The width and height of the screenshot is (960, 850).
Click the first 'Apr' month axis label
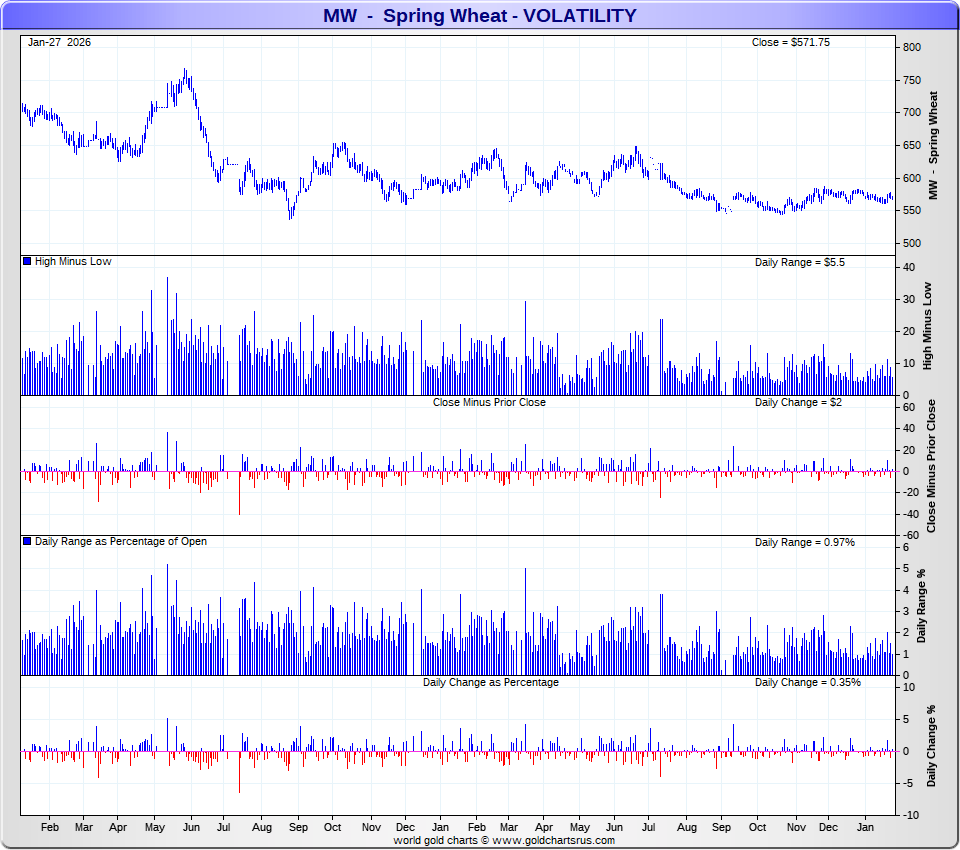click(x=118, y=827)
